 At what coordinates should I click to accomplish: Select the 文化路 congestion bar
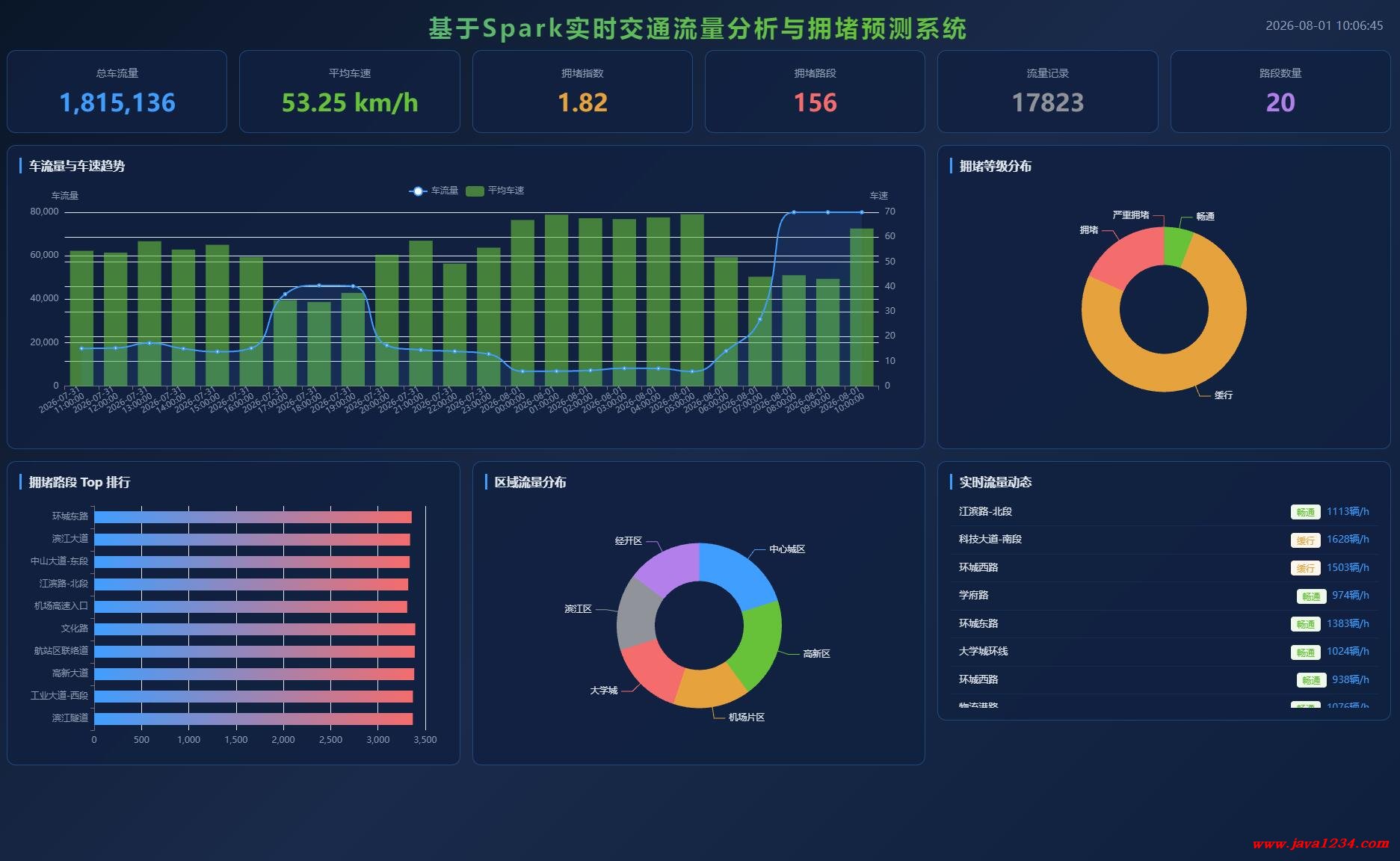click(x=254, y=629)
